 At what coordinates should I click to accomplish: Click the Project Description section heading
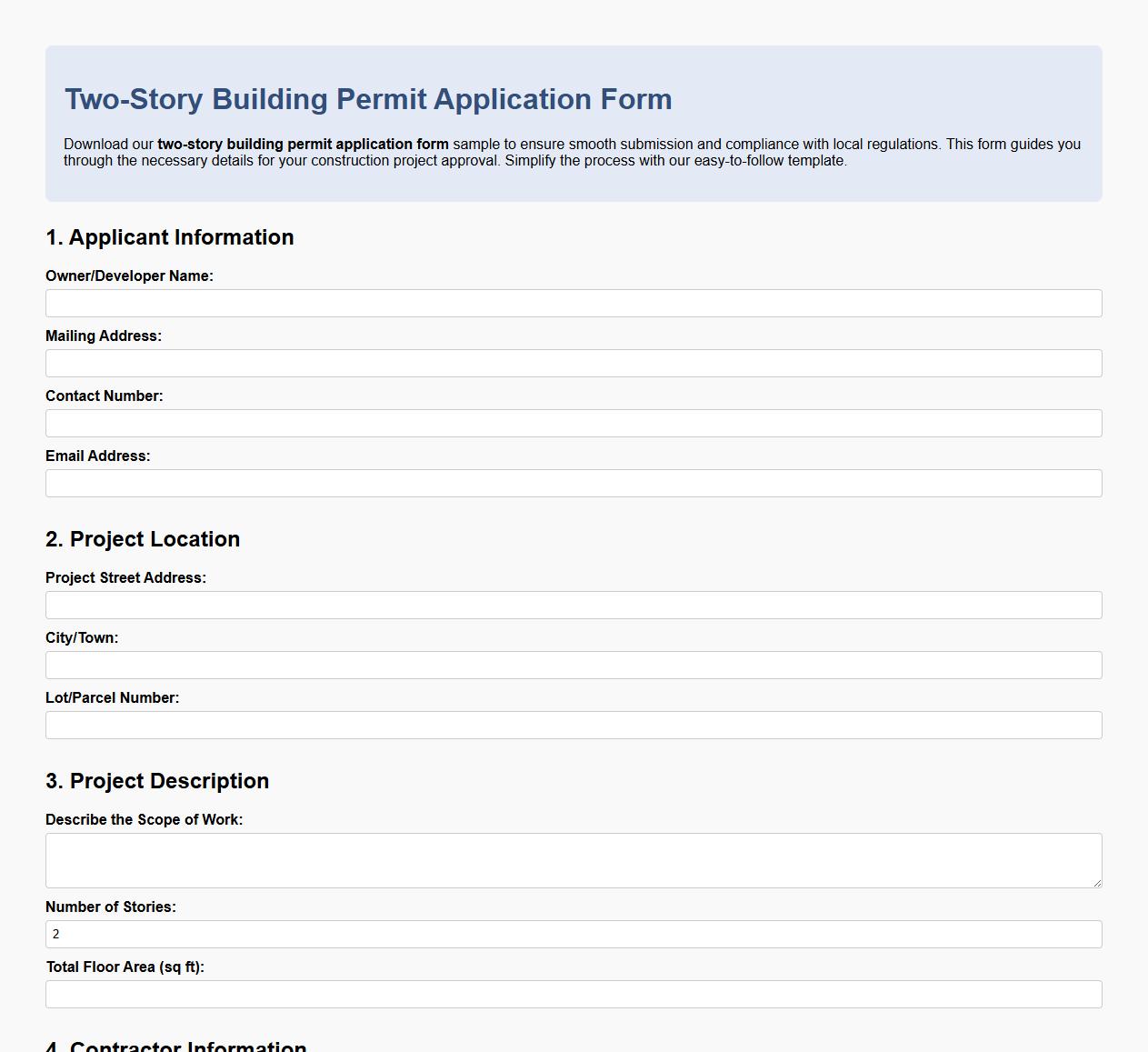click(x=157, y=781)
